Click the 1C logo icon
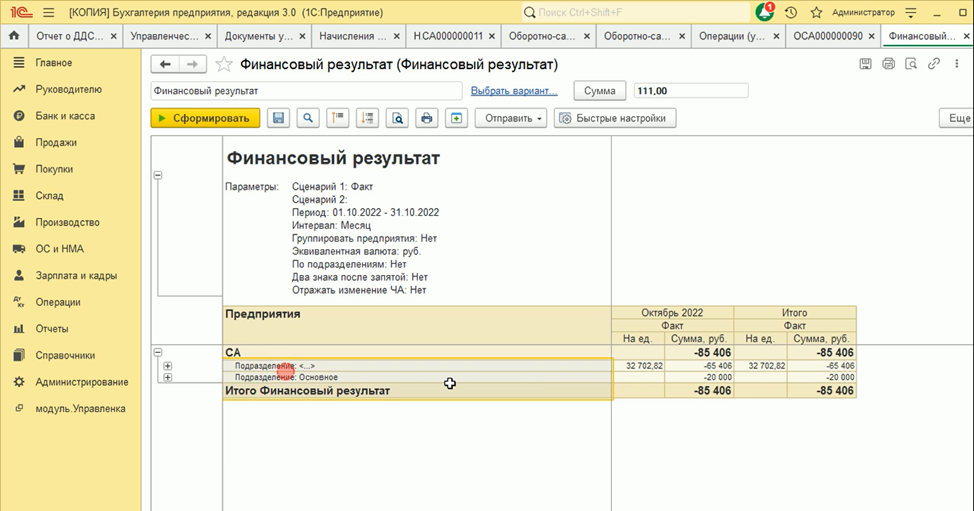 [x=21, y=12]
